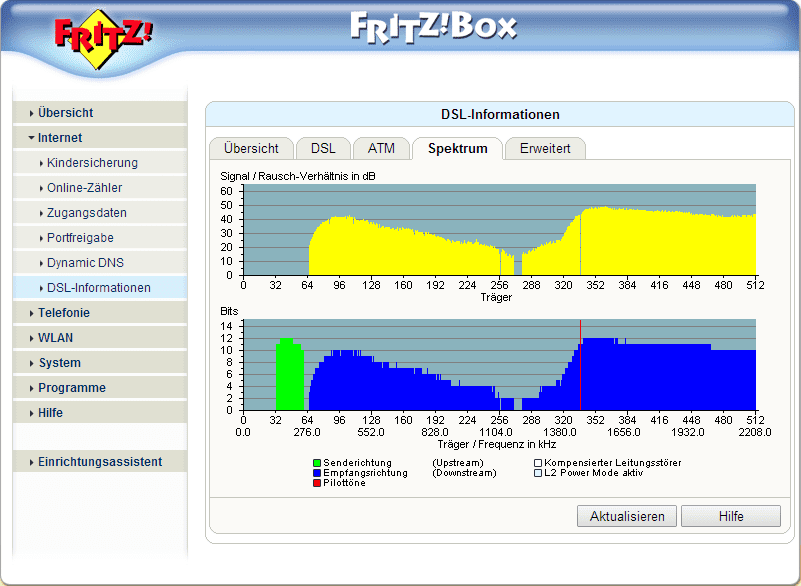Expand the System section arrow
This screenshot has width=801, height=586.
click(32, 363)
